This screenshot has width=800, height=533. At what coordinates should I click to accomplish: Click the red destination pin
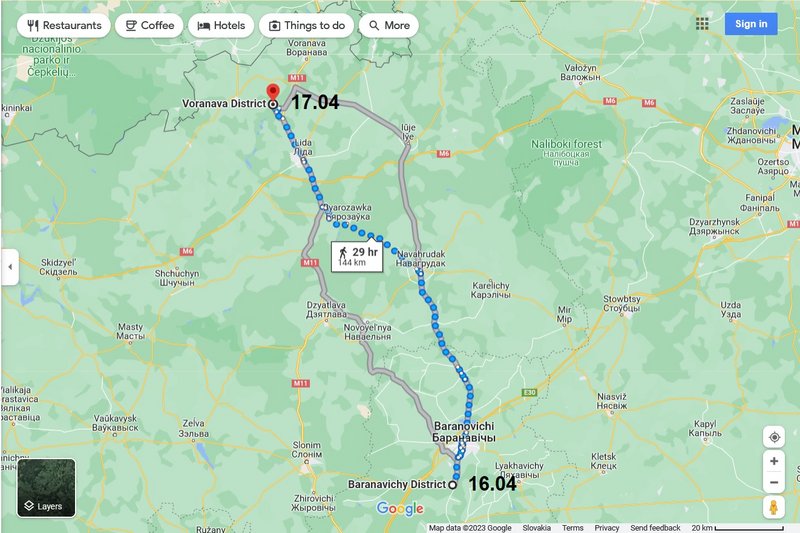click(273, 93)
